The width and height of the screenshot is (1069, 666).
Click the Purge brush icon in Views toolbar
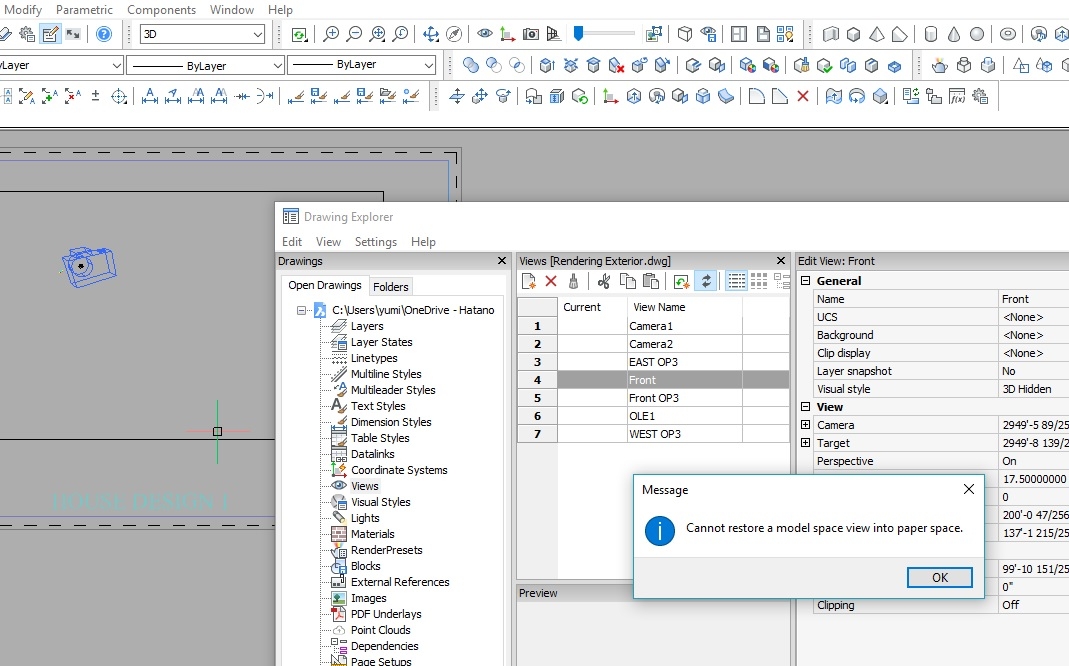573,281
